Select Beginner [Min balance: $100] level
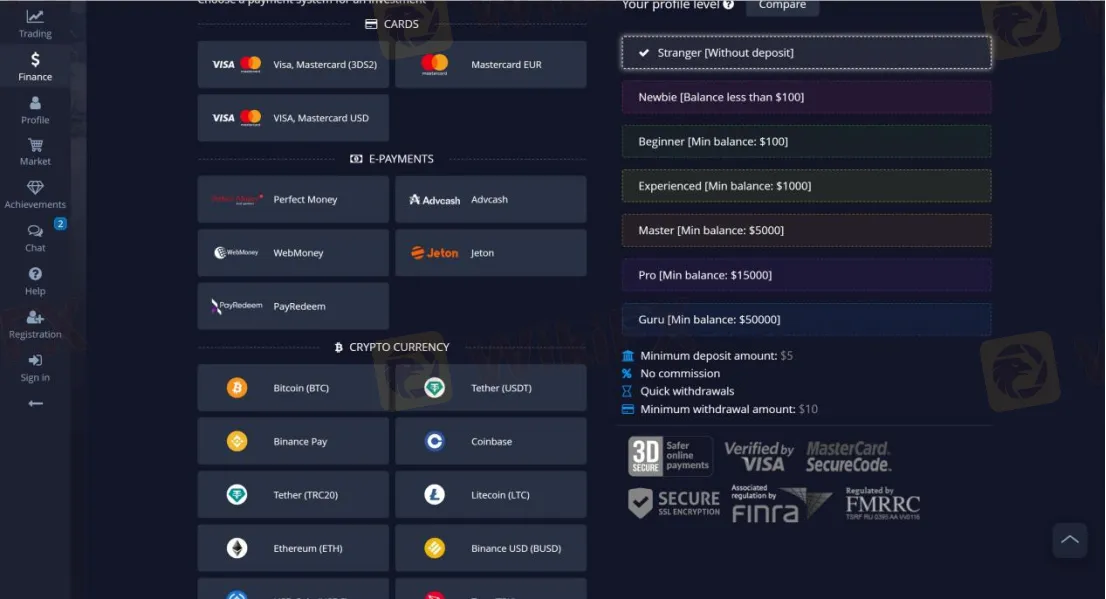This screenshot has height=599, width=1106. [806, 141]
